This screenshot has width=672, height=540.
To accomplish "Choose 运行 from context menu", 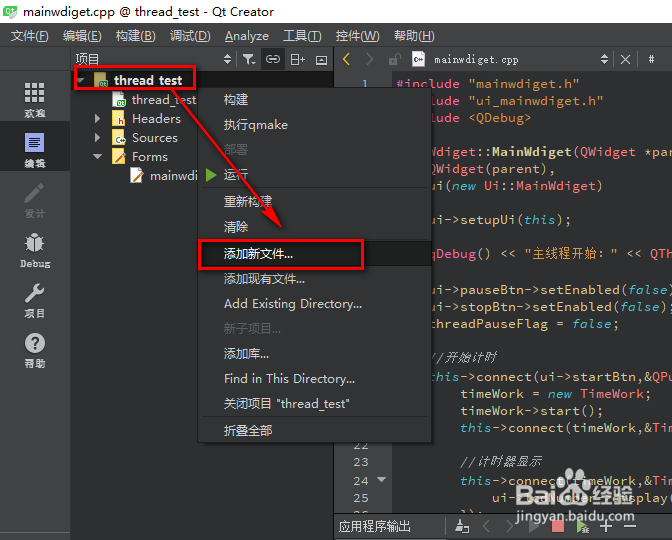I will click(x=314, y=174).
